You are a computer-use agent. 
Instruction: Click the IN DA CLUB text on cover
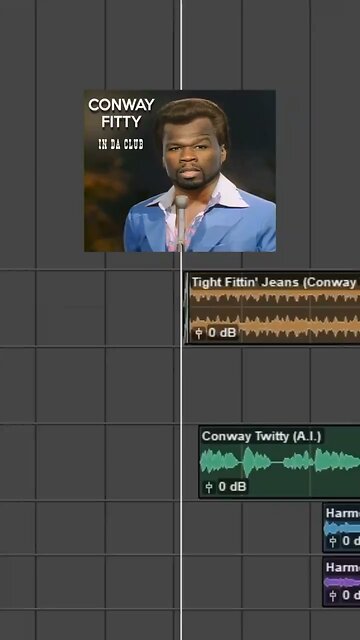tap(121, 144)
